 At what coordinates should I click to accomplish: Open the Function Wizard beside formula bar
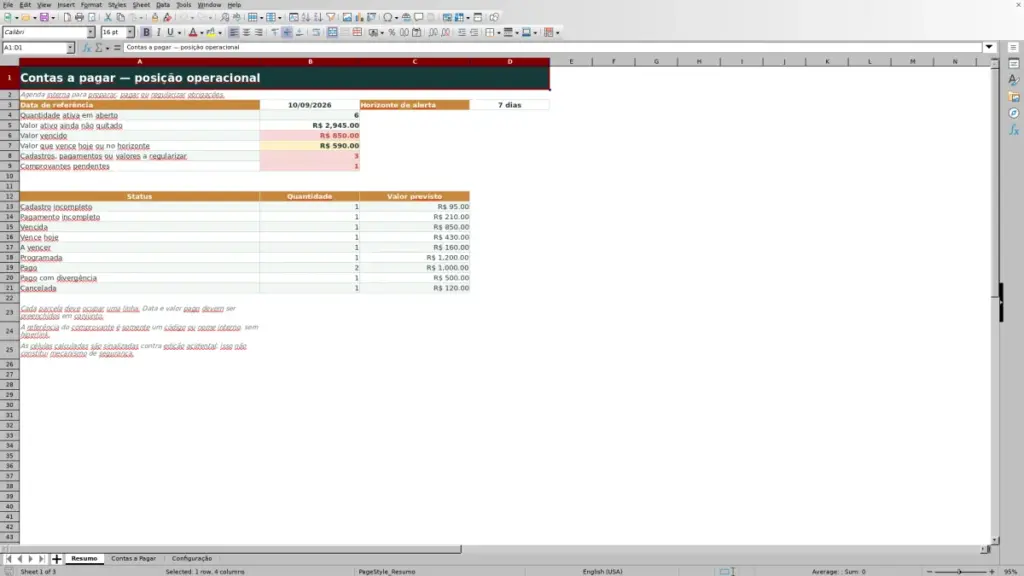[x=87, y=48]
